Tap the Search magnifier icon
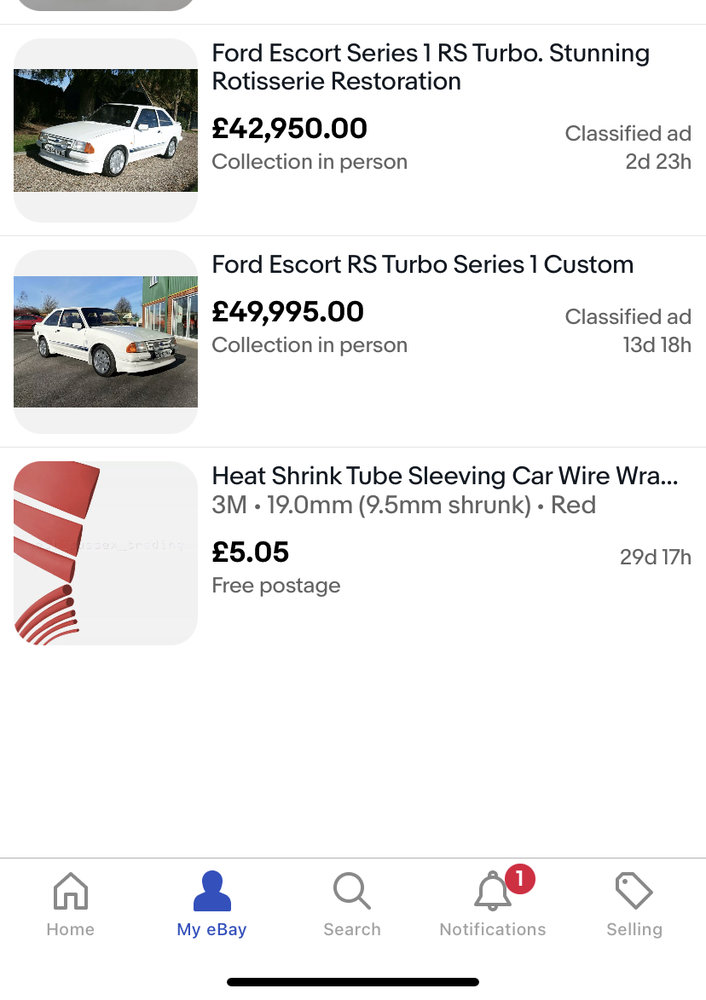This screenshot has height=1000, width=706. (x=352, y=891)
